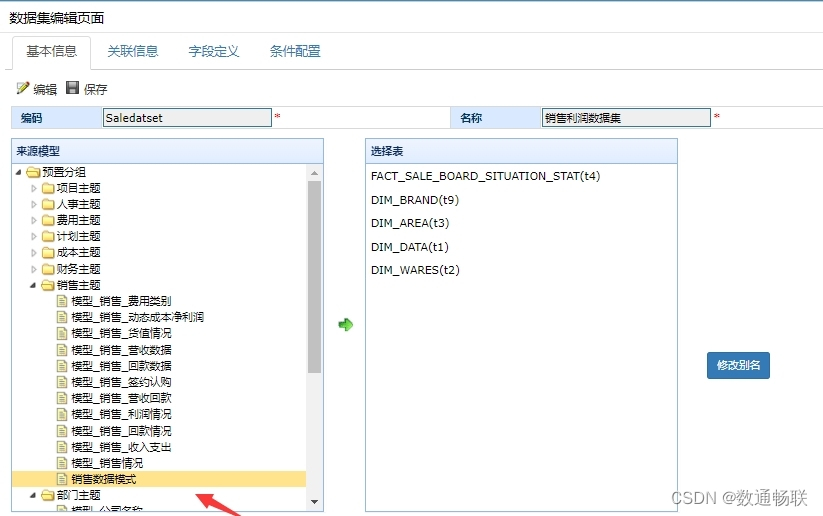The height and width of the screenshot is (516, 823).
Task: Expand the 财务主题 node
Action: click(34, 269)
